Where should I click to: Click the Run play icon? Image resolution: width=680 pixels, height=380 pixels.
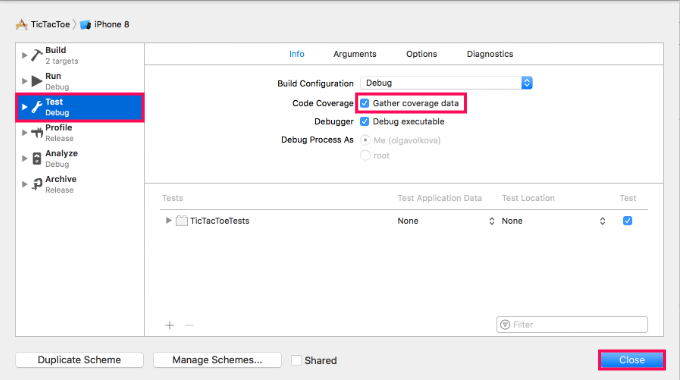pyautogui.click(x=37, y=81)
